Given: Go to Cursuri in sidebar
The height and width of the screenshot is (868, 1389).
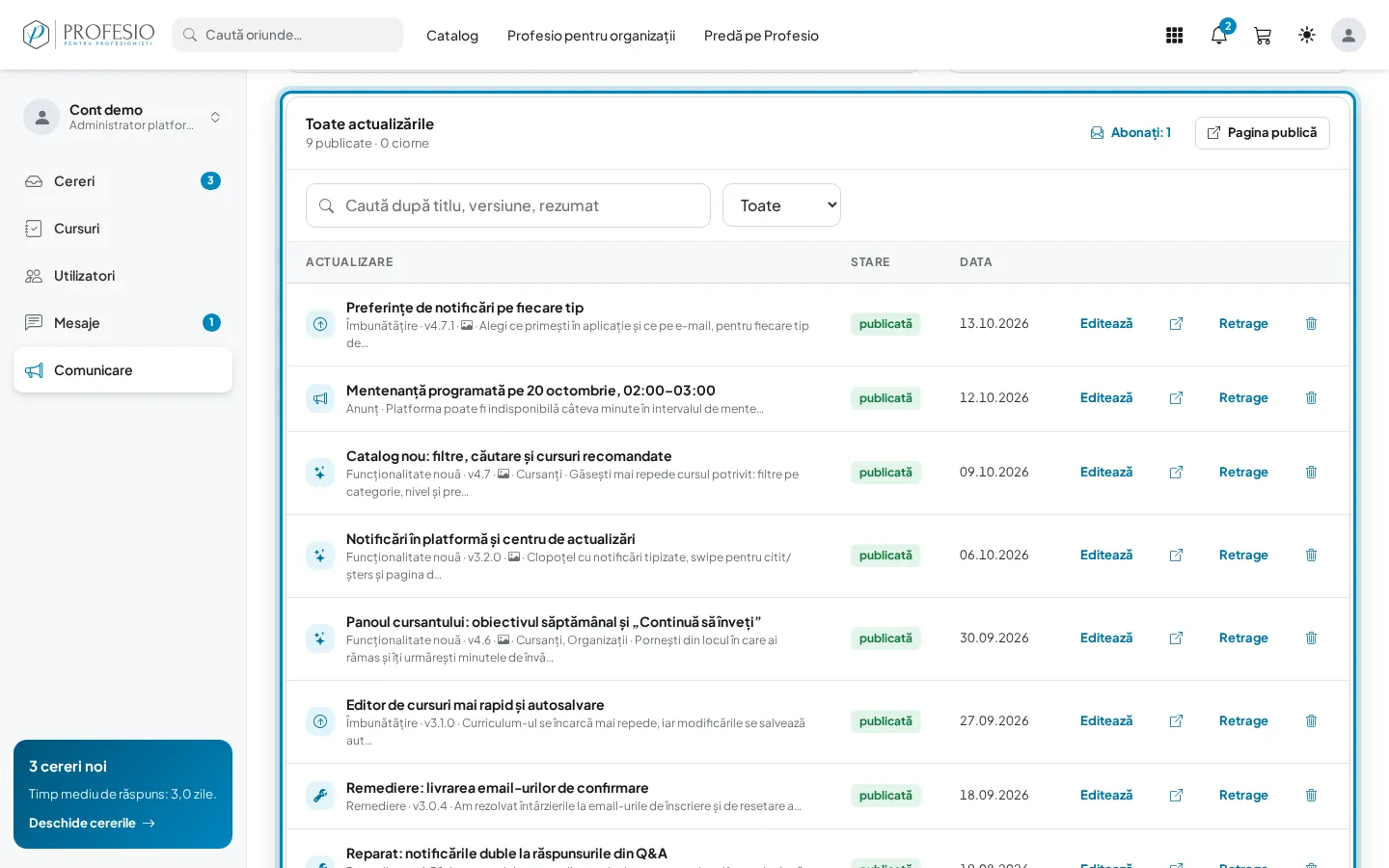Looking at the screenshot, I should click(123, 229).
